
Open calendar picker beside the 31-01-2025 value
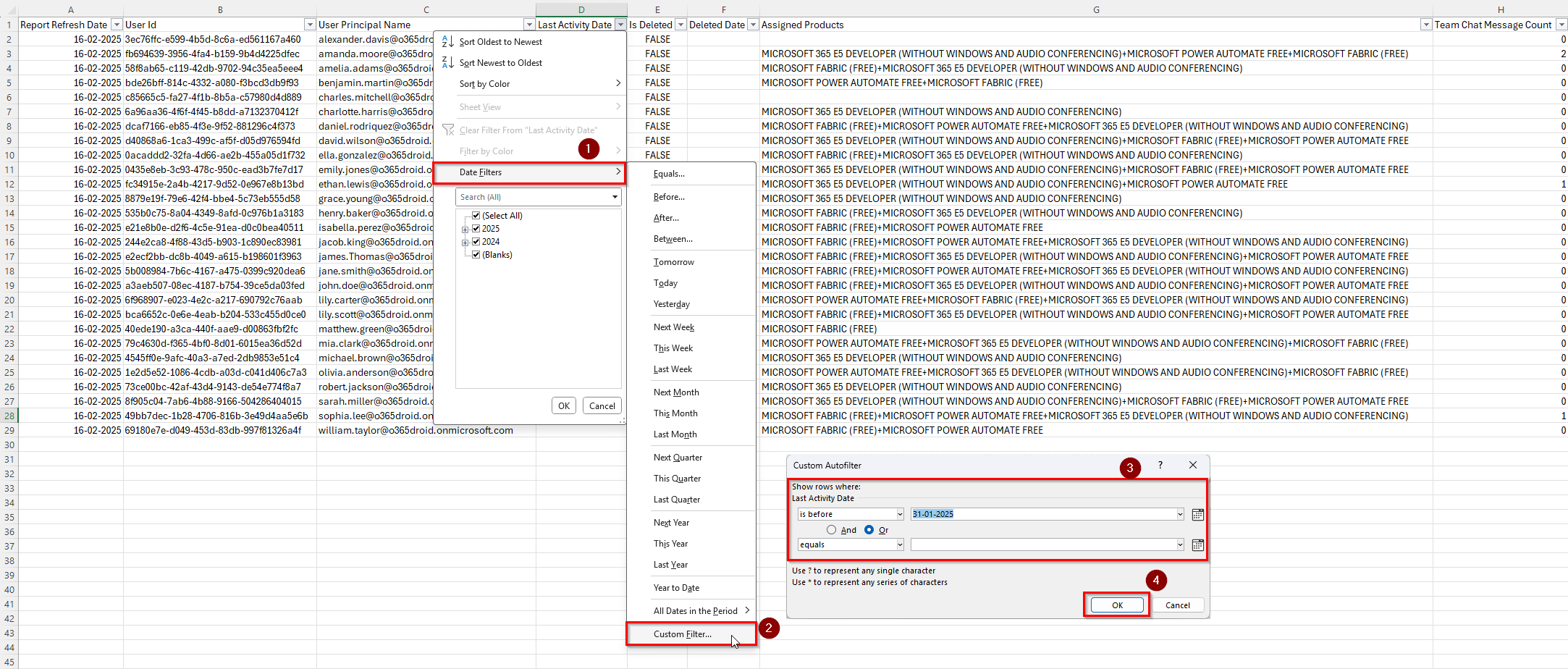[1197, 514]
